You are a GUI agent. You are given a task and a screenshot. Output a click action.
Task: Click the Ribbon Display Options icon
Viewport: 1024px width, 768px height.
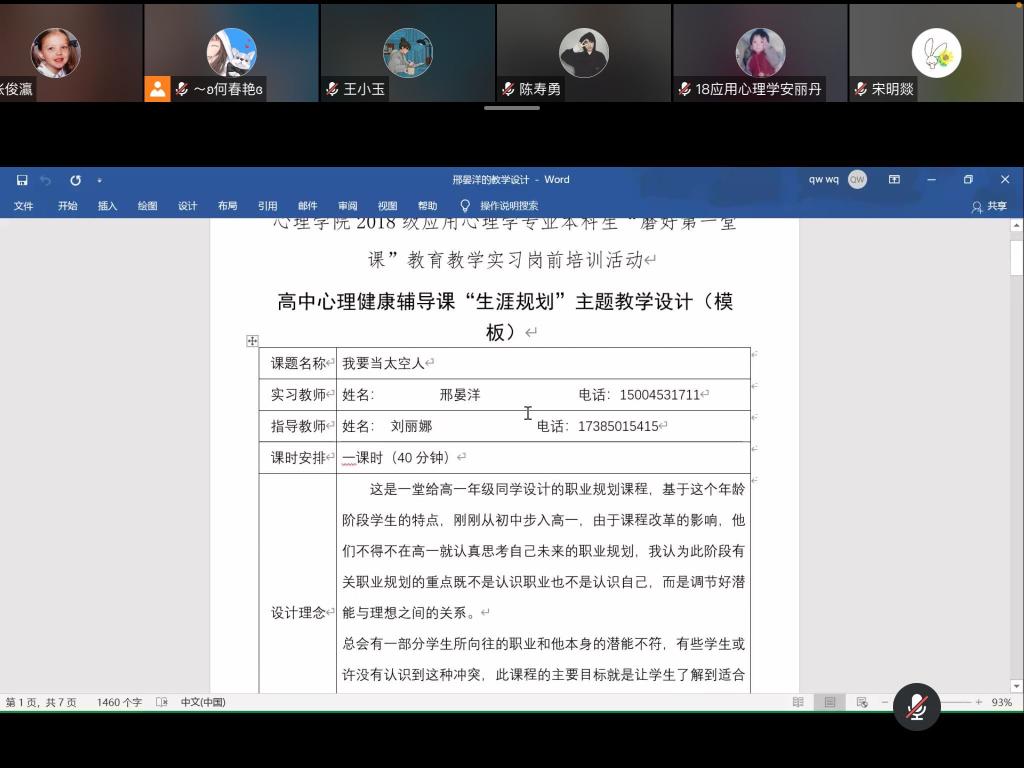click(x=894, y=180)
